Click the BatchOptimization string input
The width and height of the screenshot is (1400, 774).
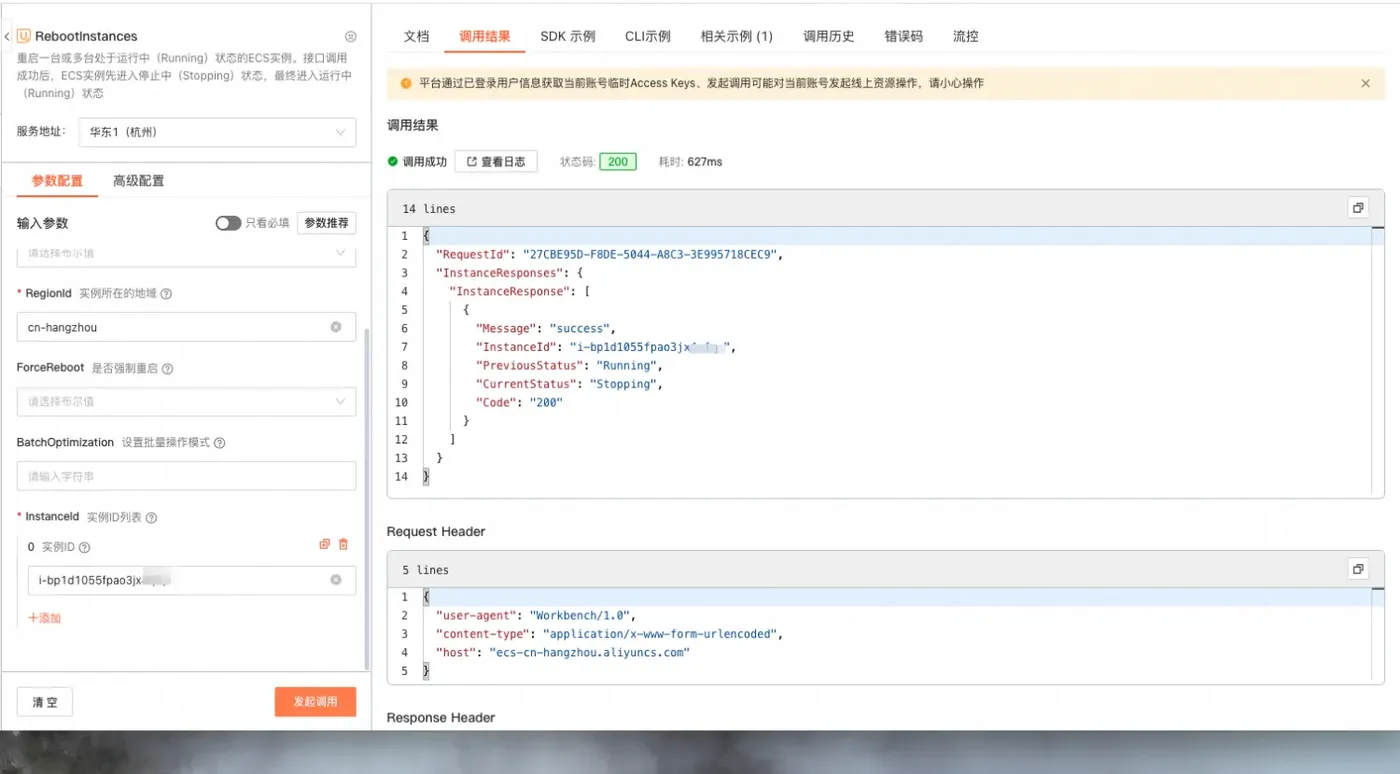[x=186, y=476]
